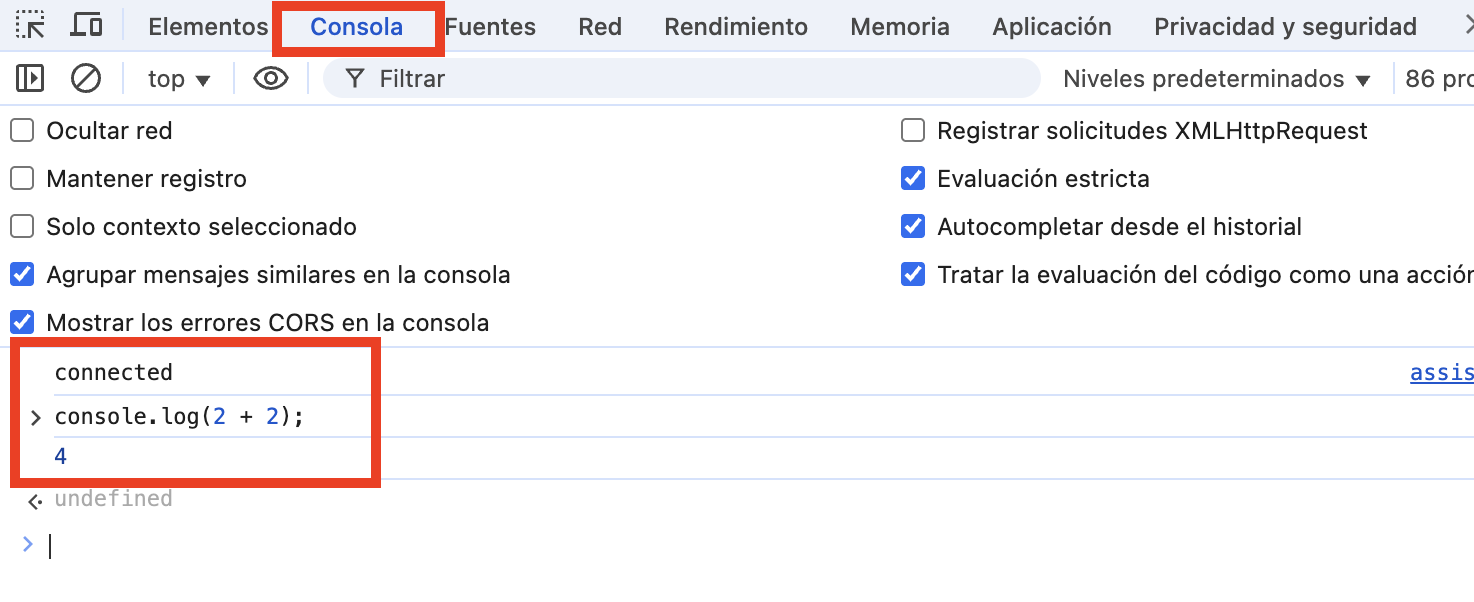Open the Rendimiento tab
The width and height of the screenshot is (1474, 602).
736,27
